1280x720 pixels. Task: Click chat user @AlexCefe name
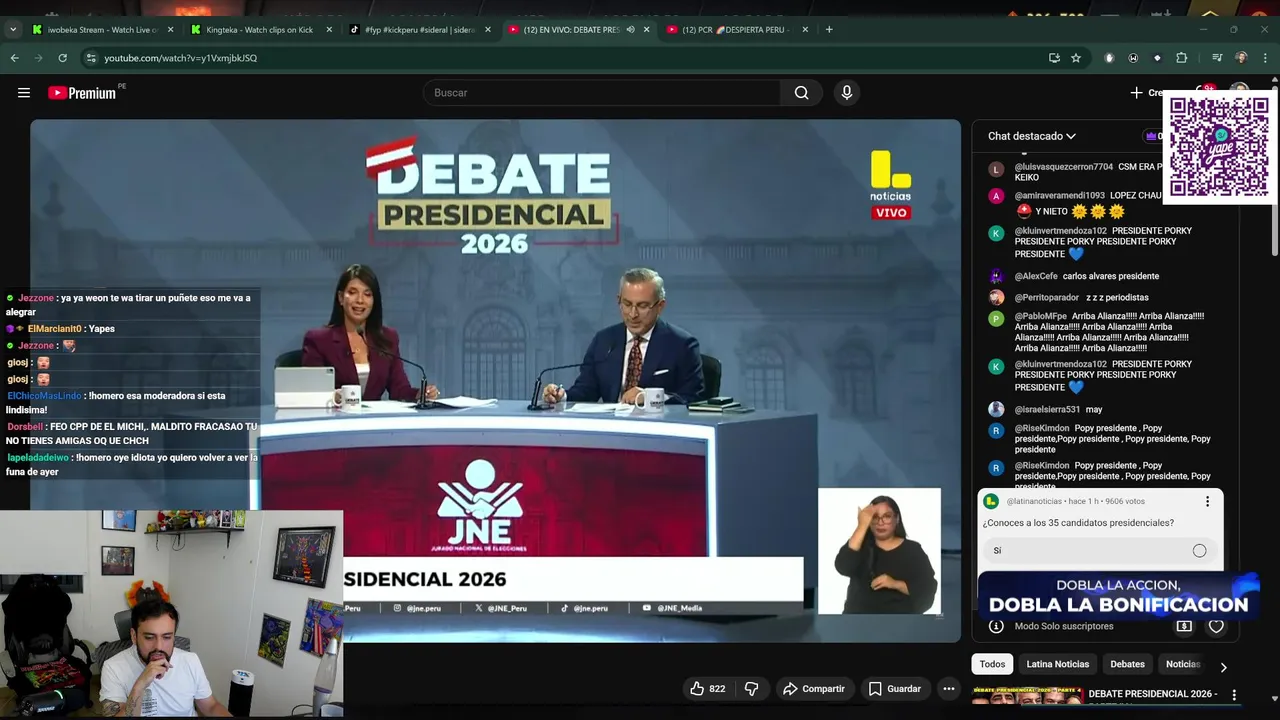point(1036,276)
